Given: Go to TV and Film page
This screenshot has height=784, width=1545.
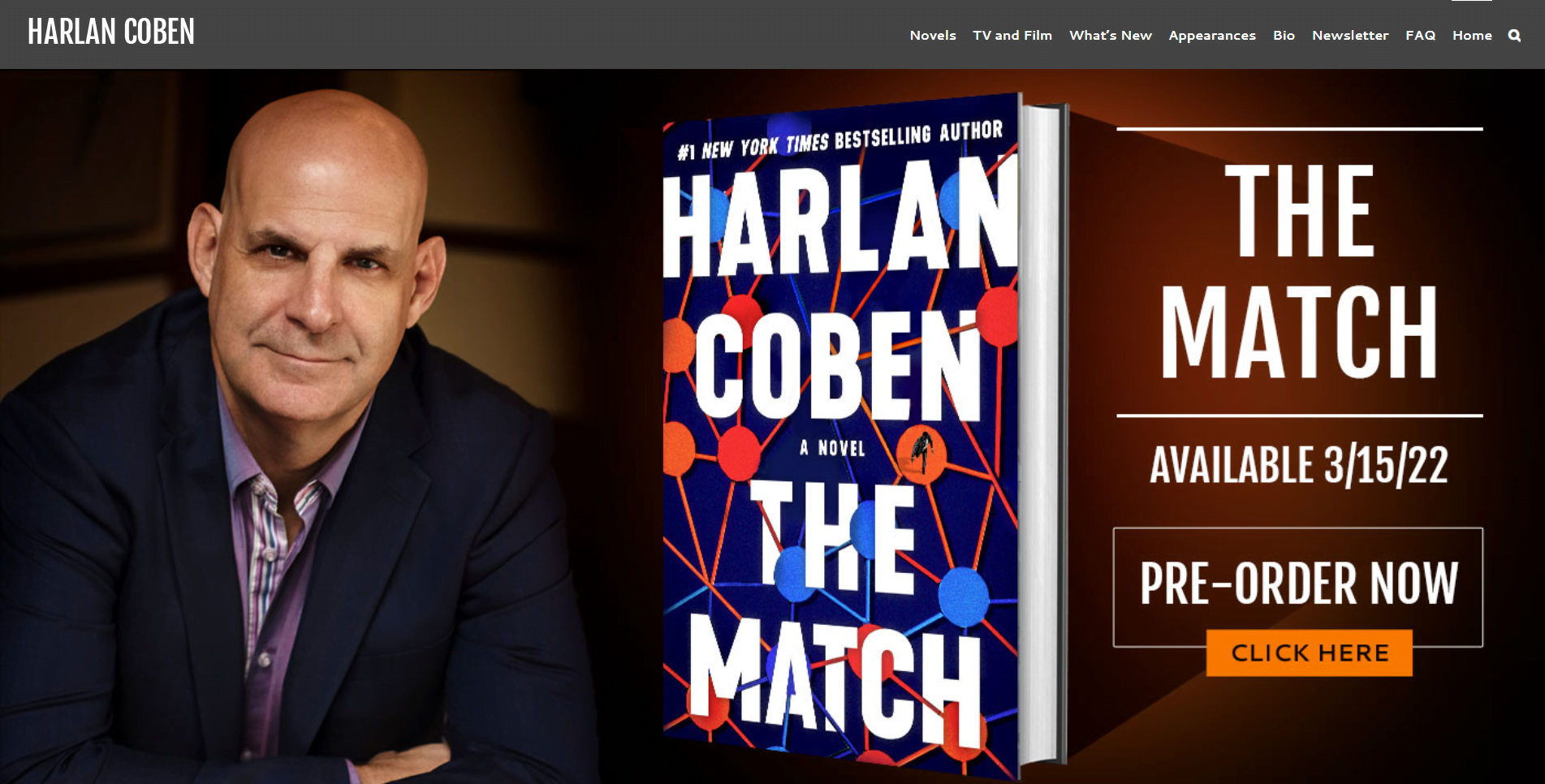Looking at the screenshot, I should 1012,35.
